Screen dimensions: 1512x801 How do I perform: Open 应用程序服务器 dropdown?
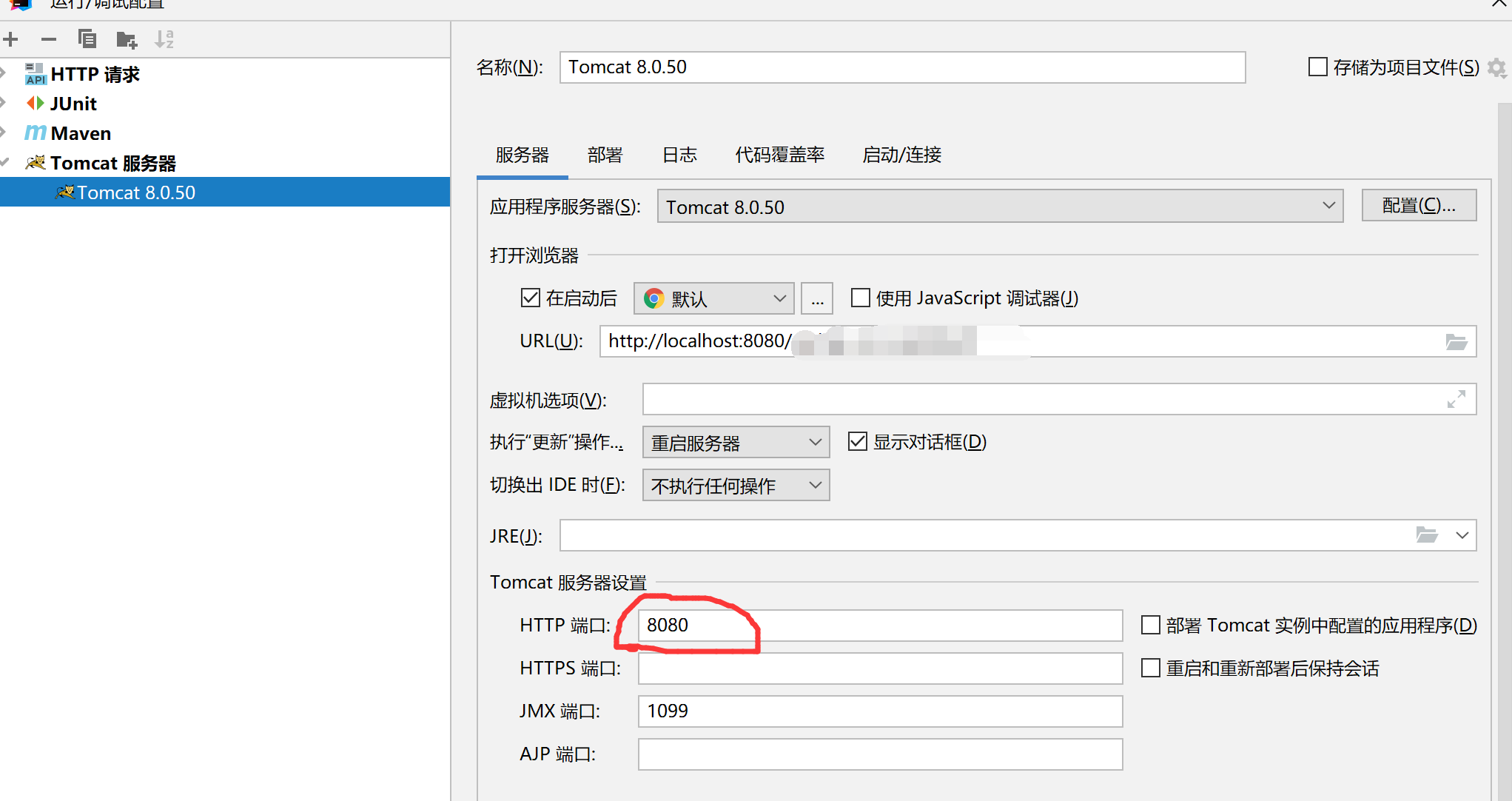tap(1000, 206)
